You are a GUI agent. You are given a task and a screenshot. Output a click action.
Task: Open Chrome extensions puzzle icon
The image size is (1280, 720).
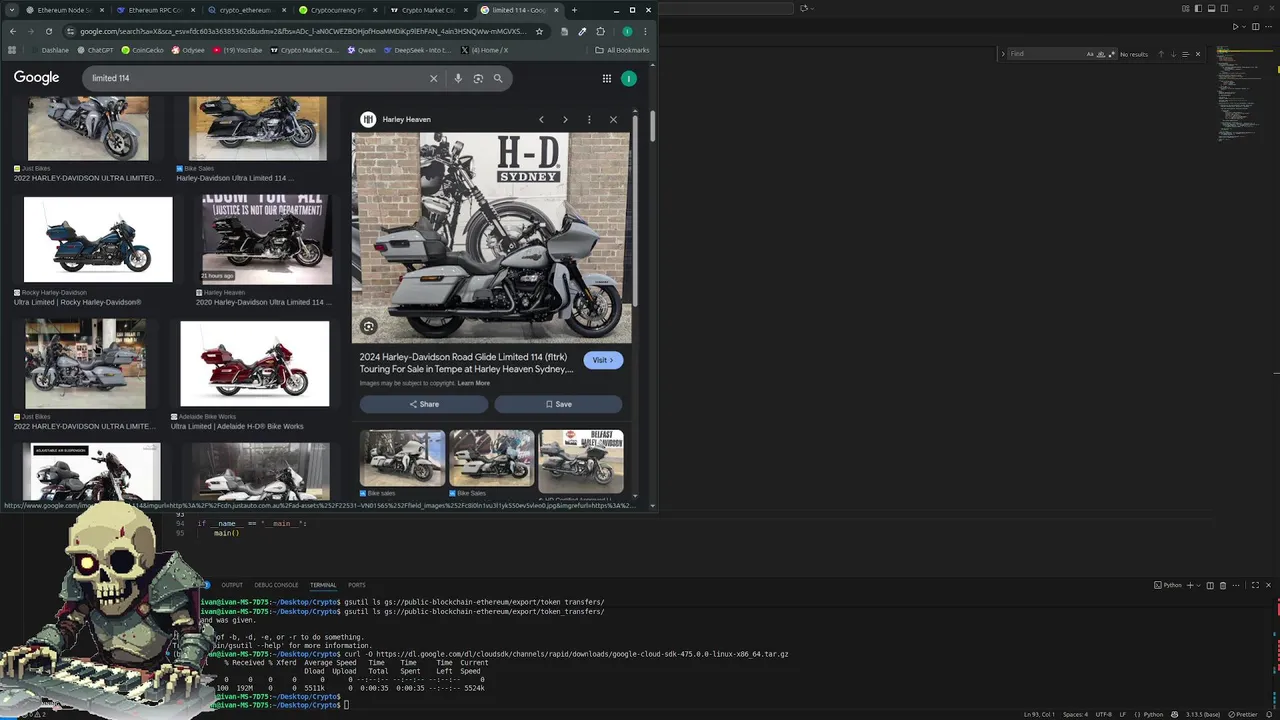click(600, 31)
